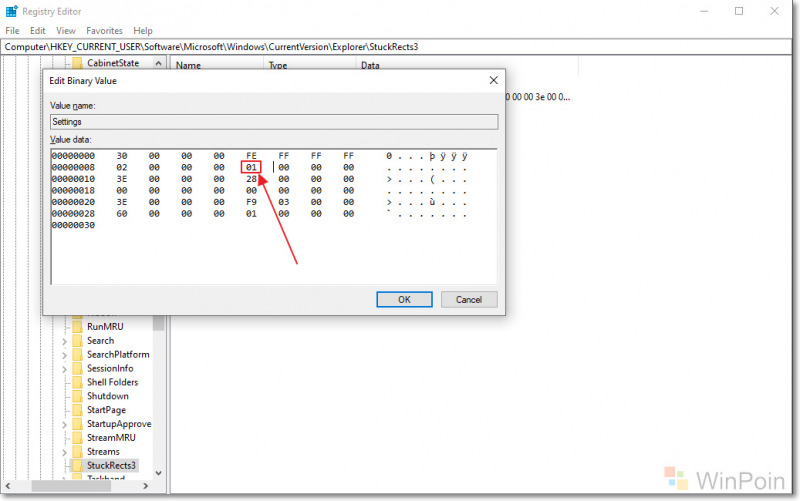Expand the StartupApprove tree node
Screen dimensions: 800x501
(x=64, y=424)
